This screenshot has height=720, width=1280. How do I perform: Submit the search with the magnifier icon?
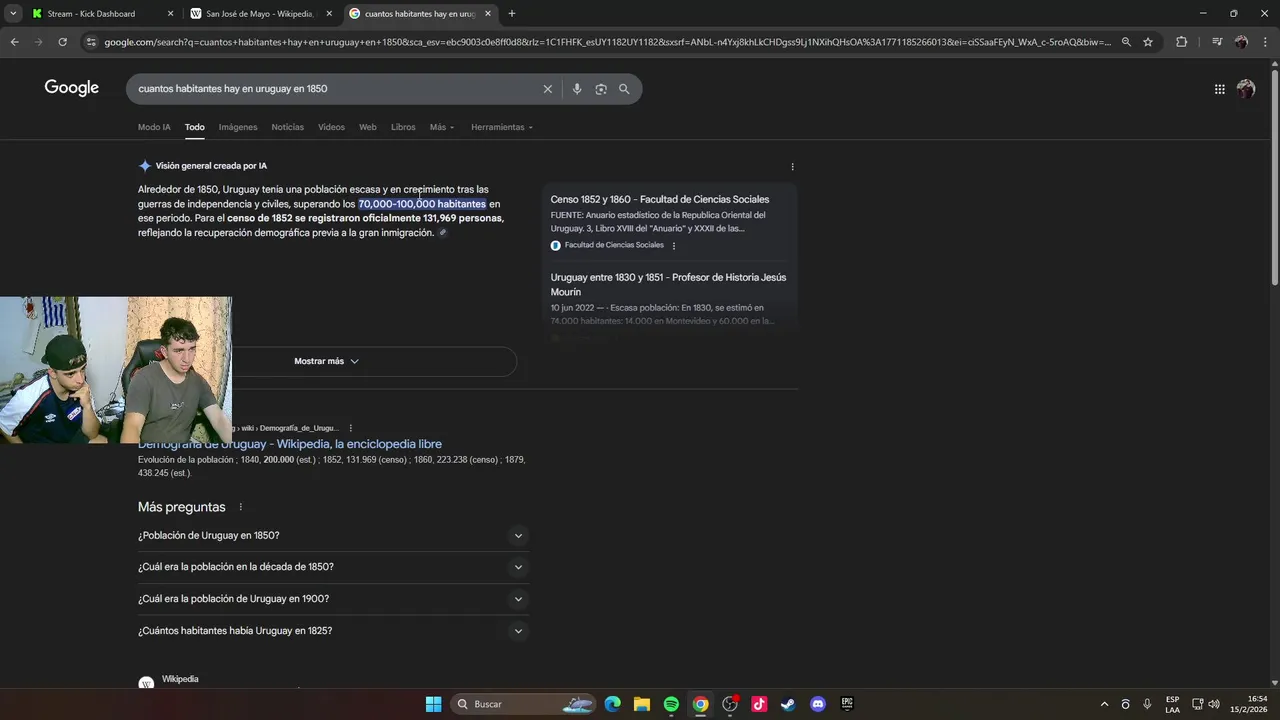tap(624, 89)
